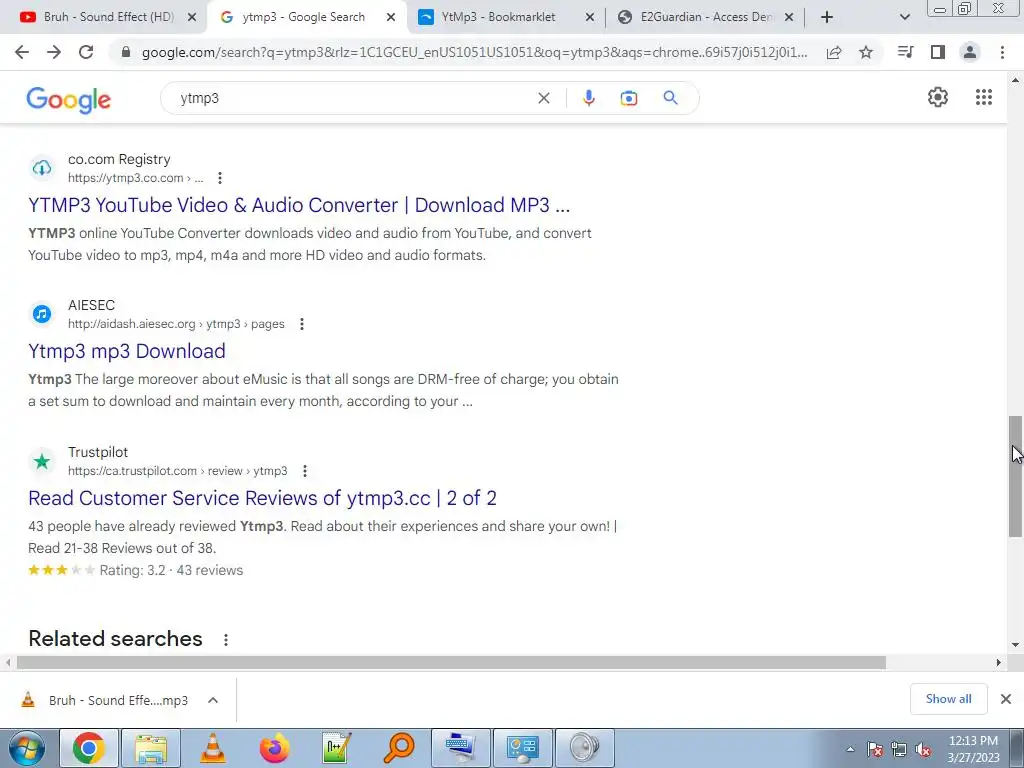Open Chrome three-dot menu
Image resolution: width=1024 pixels, height=768 pixels.
point(1002,52)
